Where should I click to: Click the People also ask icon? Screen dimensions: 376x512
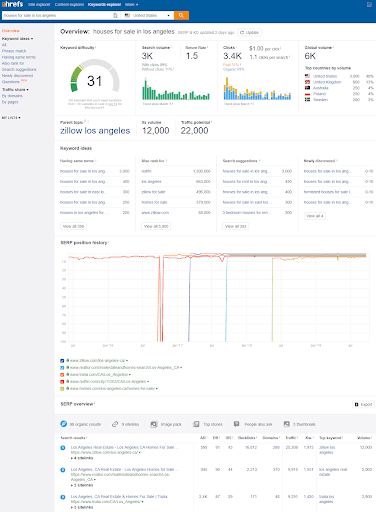[x=236, y=424]
